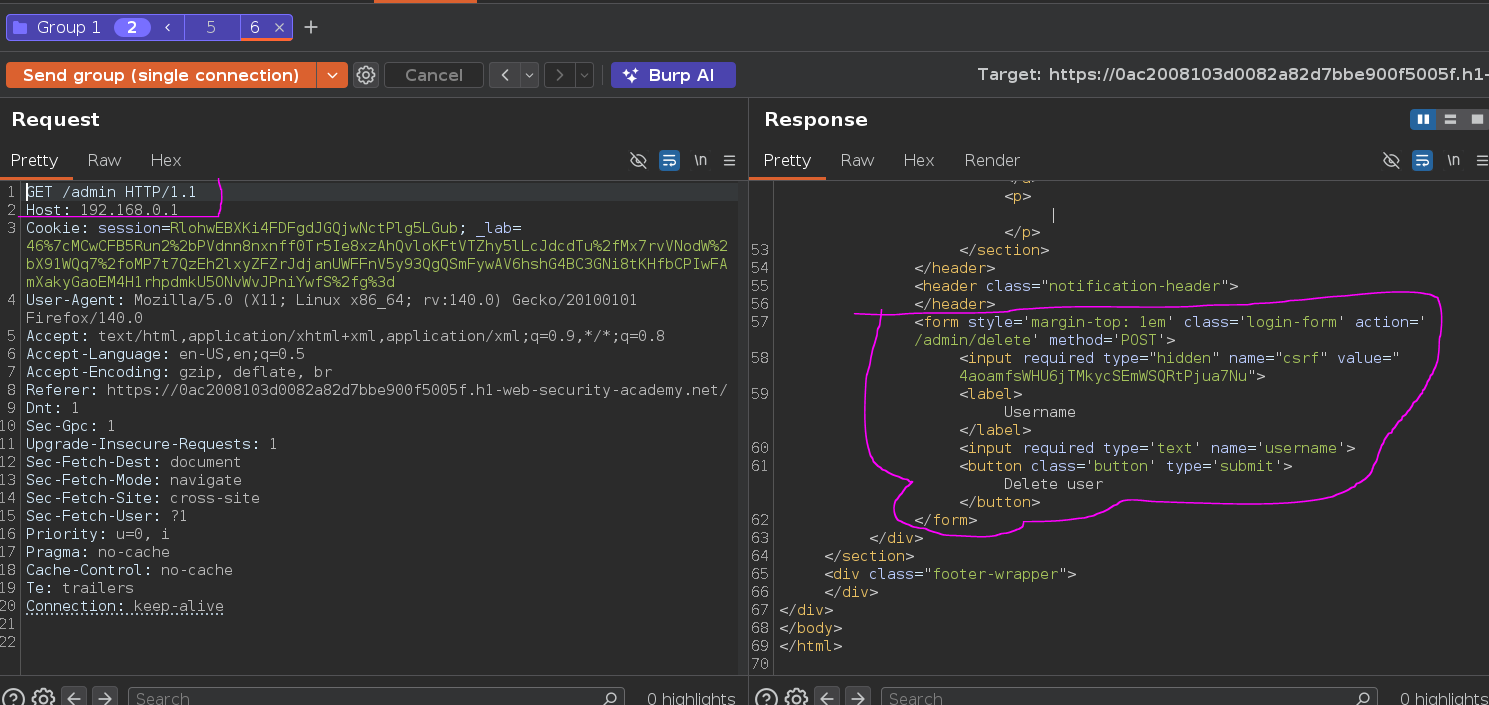The width and height of the screenshot is (1489, 705).
Task: Click the Cancel button
Action: coord(434,75)
